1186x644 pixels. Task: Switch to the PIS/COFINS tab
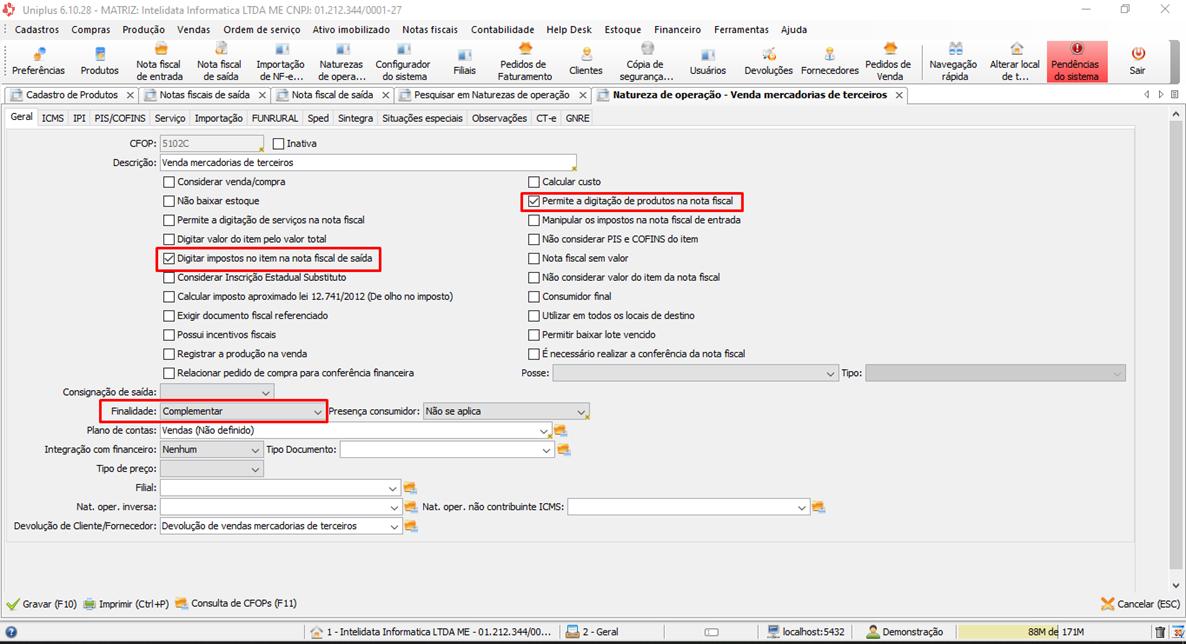point(120,119)
